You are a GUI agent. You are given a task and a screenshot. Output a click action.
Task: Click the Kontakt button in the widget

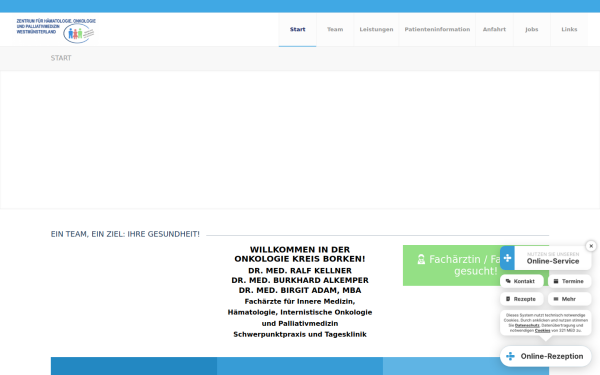(x=522, y=281)
